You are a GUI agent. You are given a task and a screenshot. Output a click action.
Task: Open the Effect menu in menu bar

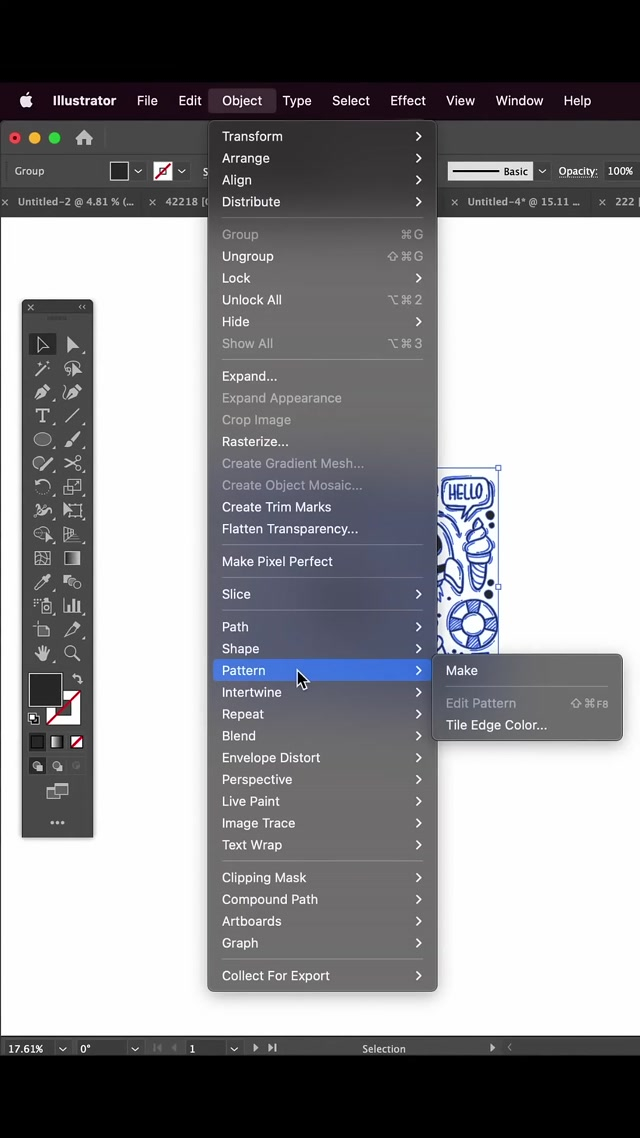(408, 101)
